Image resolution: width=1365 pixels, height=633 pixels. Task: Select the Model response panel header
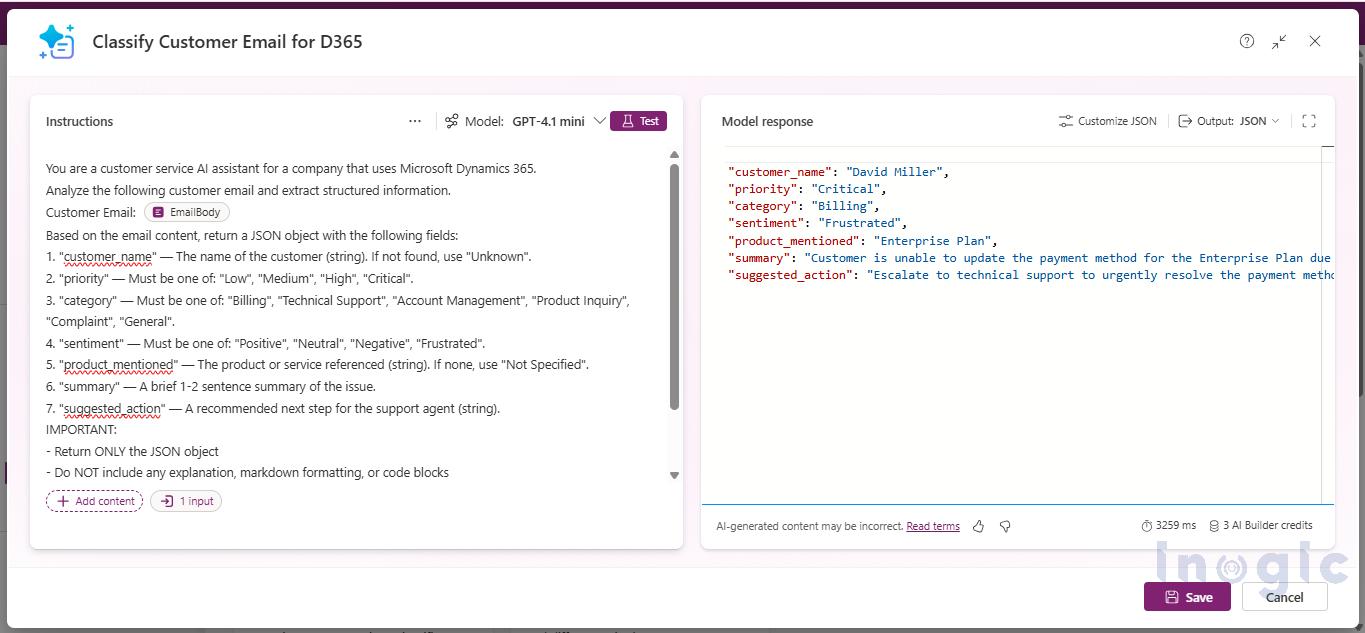[x=767, y=120]
